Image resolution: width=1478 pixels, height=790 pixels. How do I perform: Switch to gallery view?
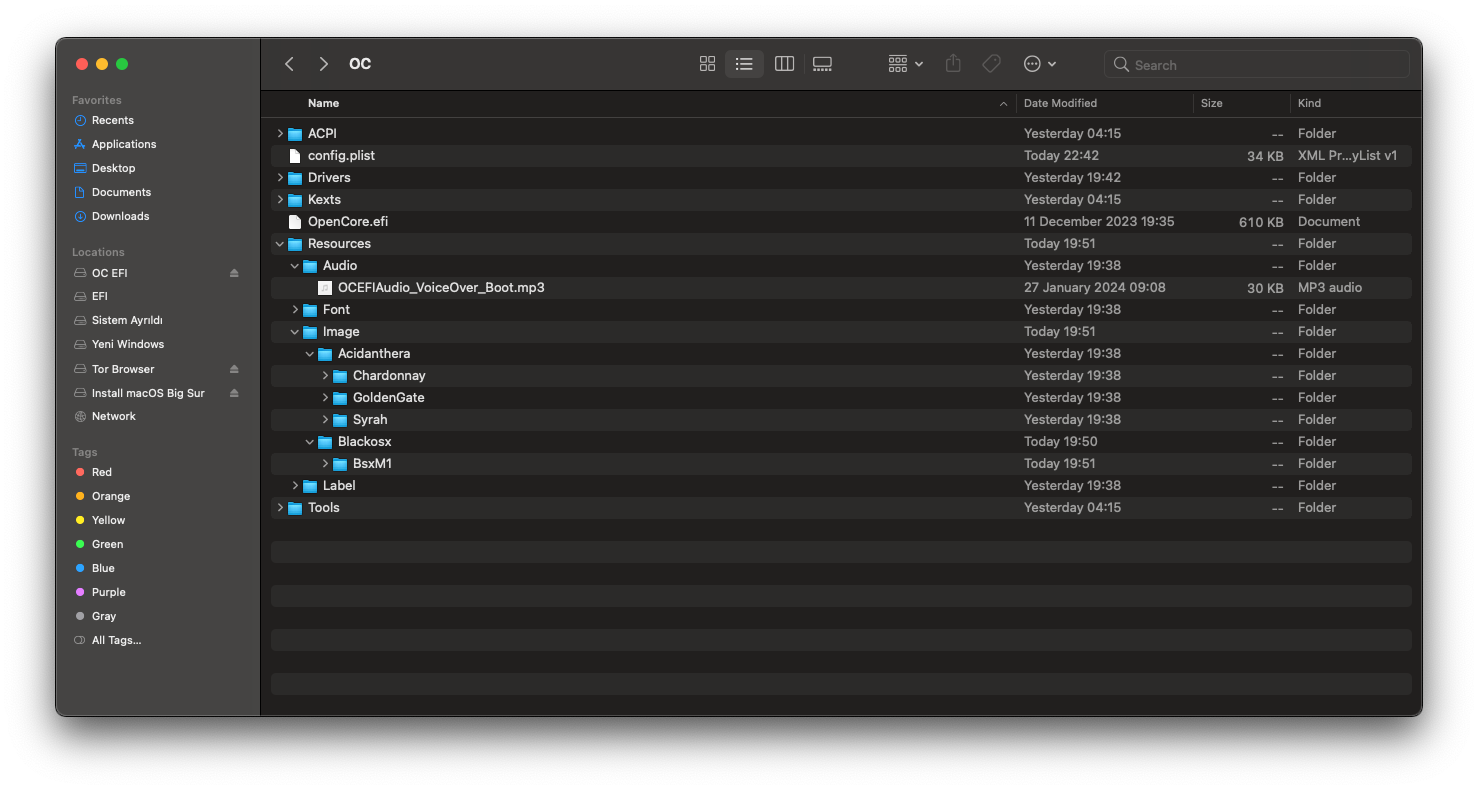[x=822, y=64]
